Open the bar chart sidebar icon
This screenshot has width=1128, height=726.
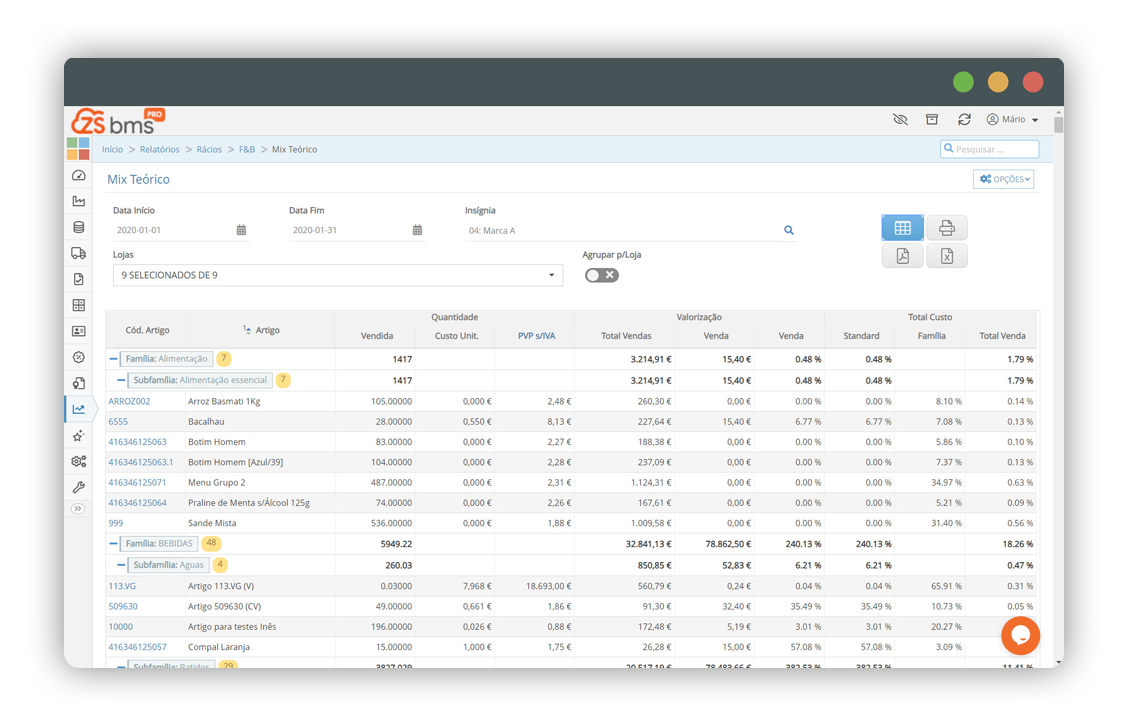pos(79,201)
